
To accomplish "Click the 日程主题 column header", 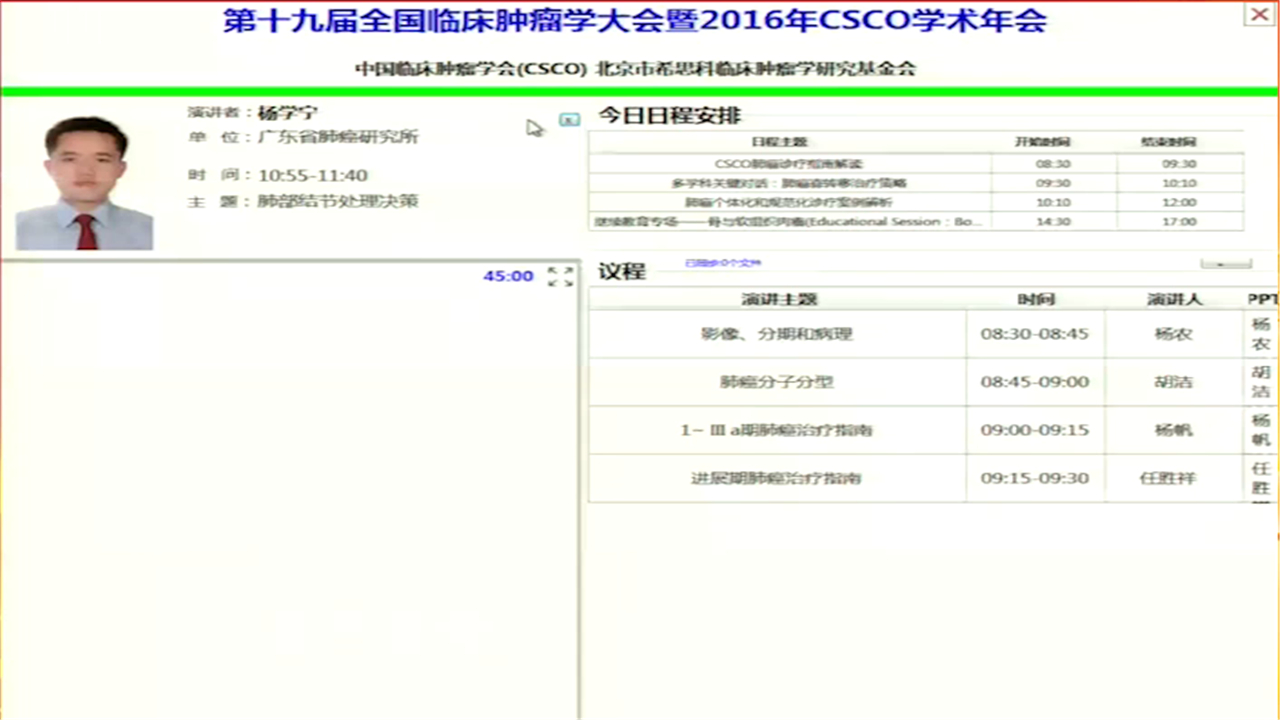I will click(x=779, y=142).
